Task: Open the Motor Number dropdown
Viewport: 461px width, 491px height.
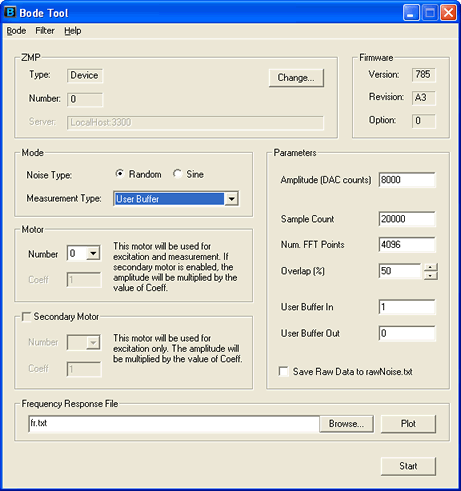Action: coord(93,253)
